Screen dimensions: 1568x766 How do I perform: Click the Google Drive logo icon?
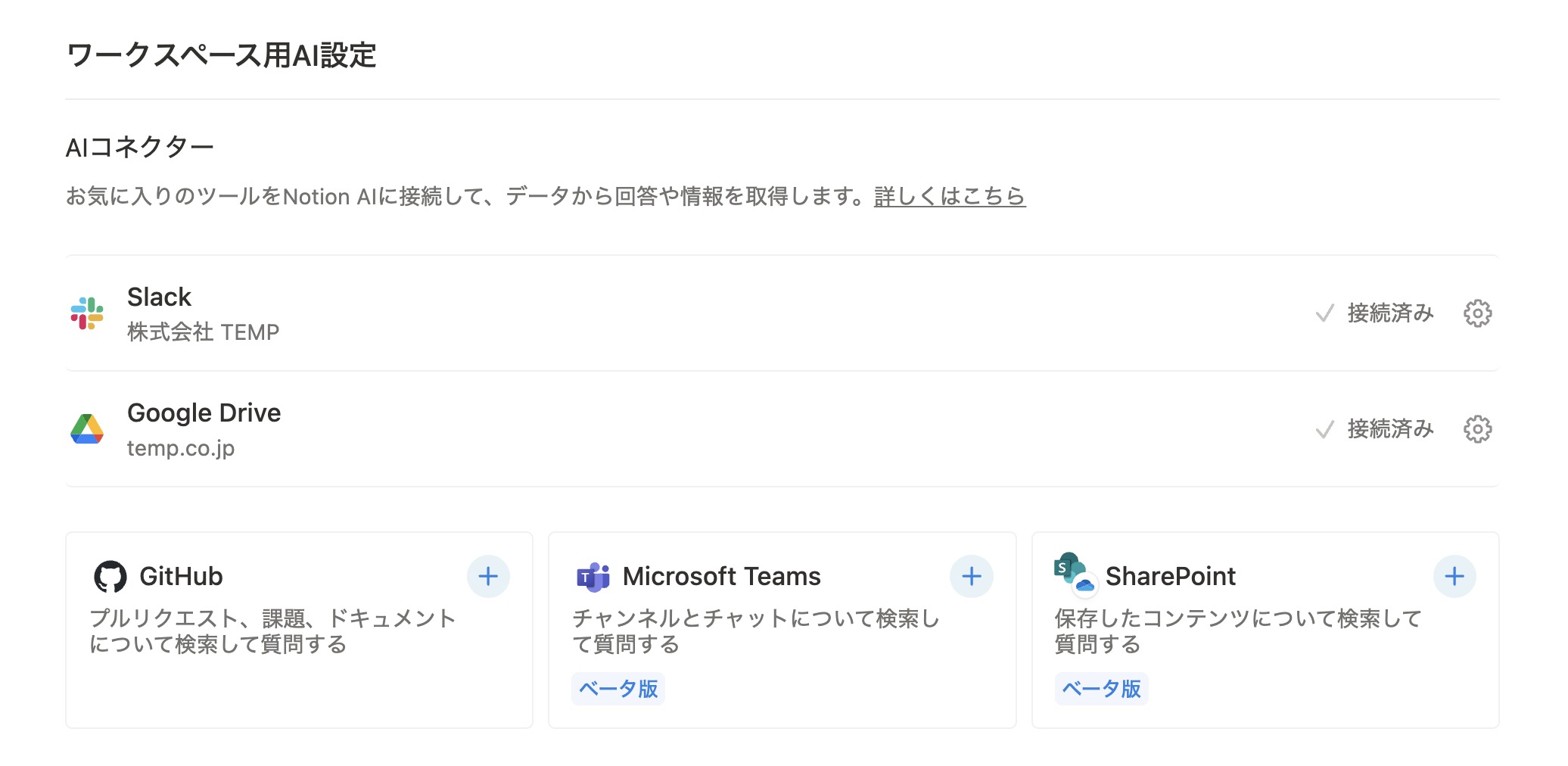[x=87, y=429]
